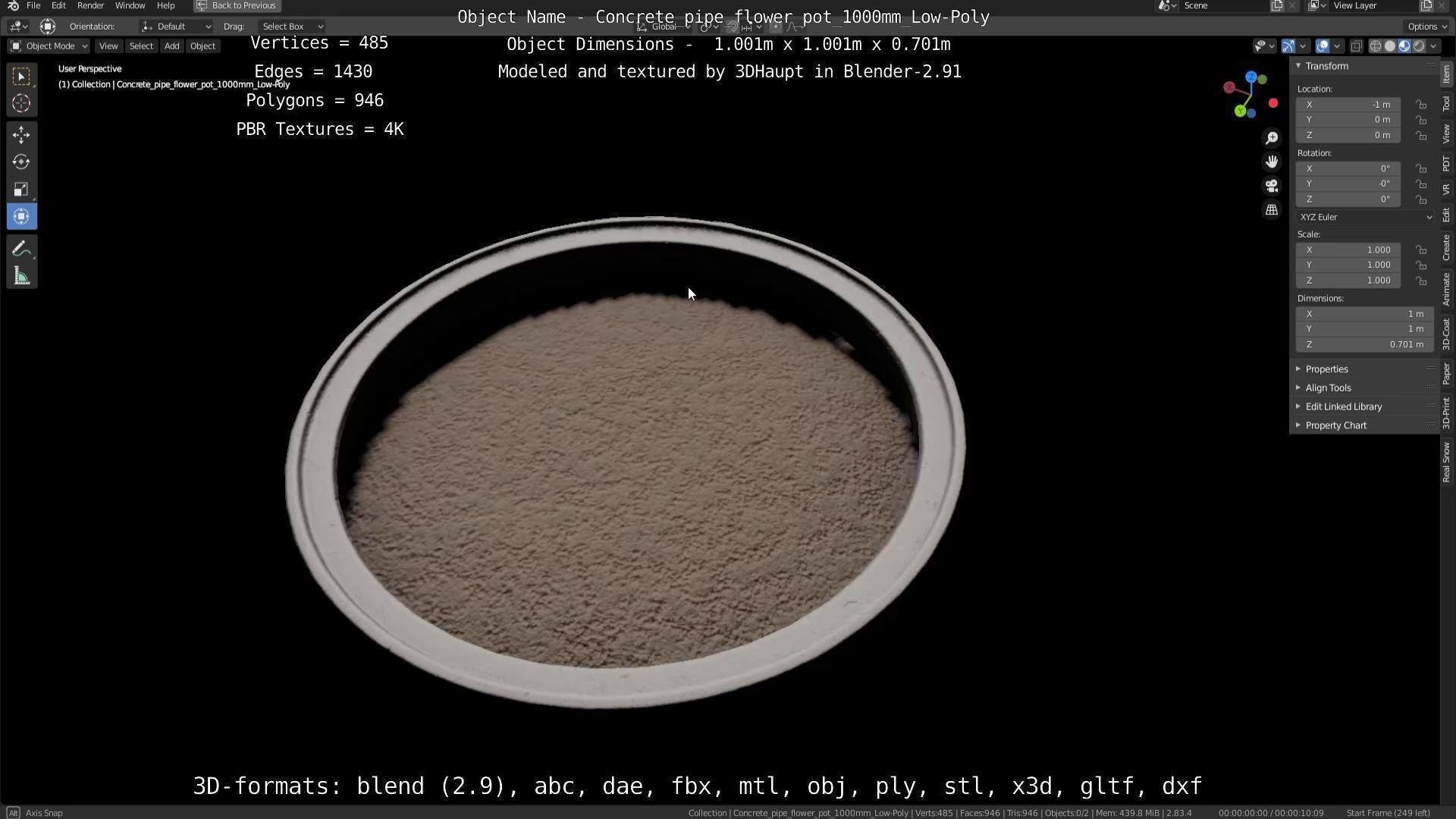Select the Annotate pencil tool
The image size is (1456, 819).
pos(21,249)
